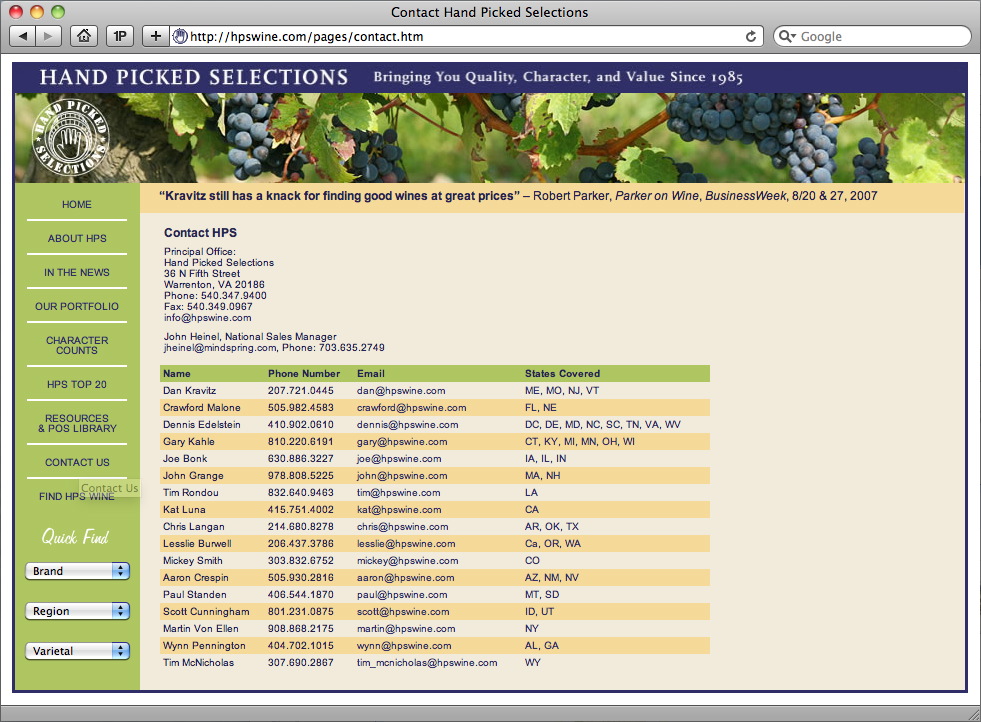Click info@hpswine.com email link

tap(208, 318)
